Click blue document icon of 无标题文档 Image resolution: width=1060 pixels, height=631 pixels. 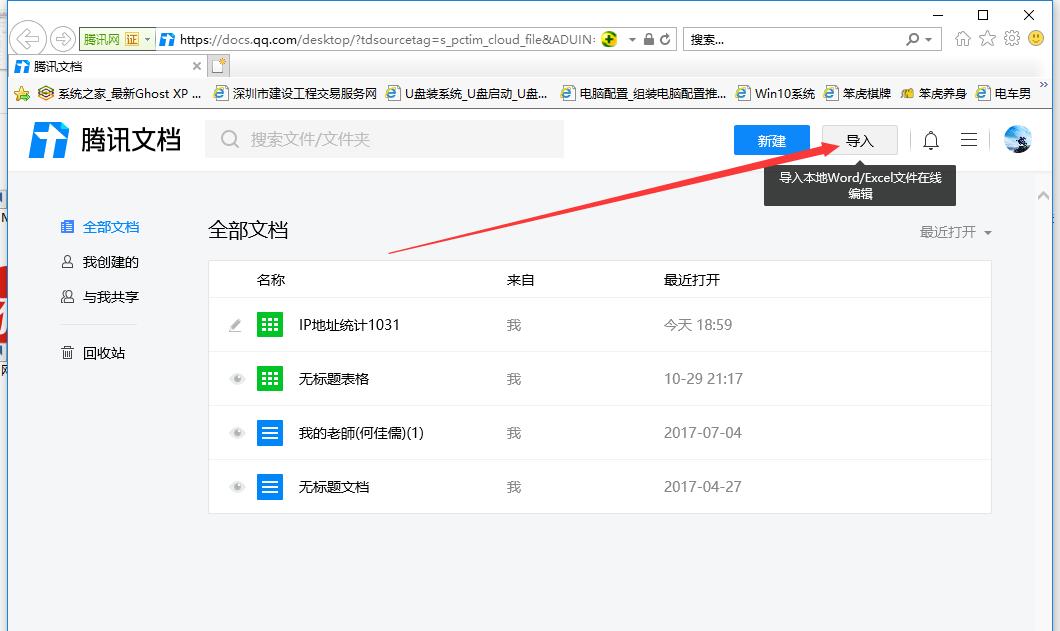[269, 487]
